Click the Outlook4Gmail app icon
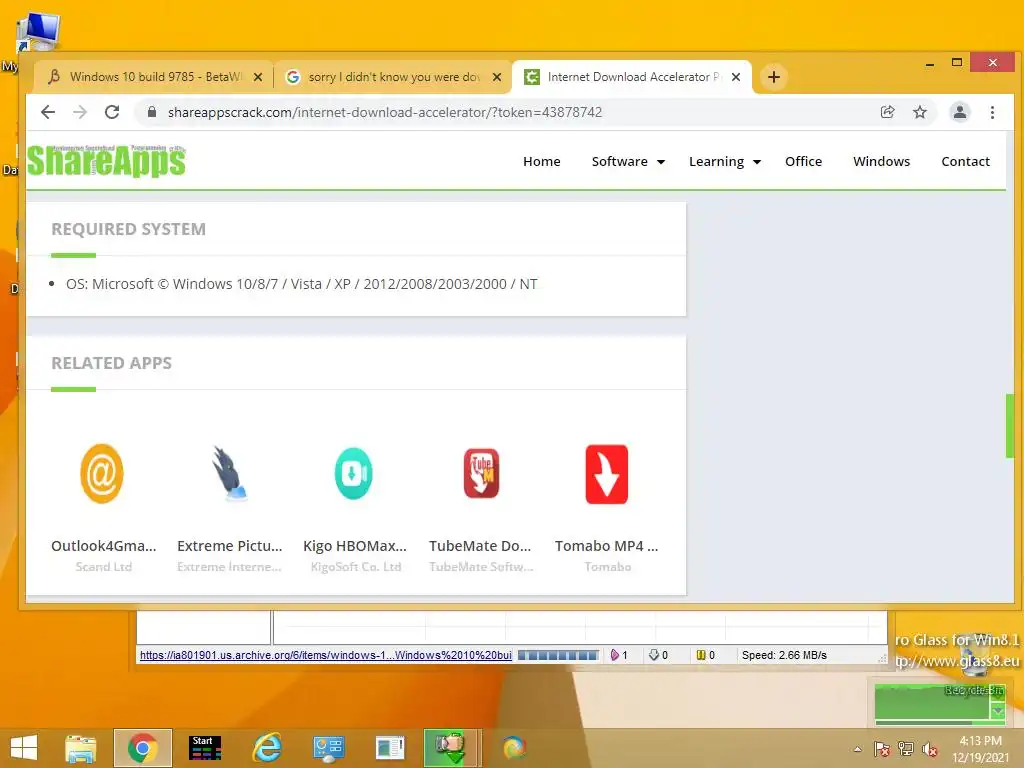This screenshot has width=1024, height=768. [x=102, y=473]
